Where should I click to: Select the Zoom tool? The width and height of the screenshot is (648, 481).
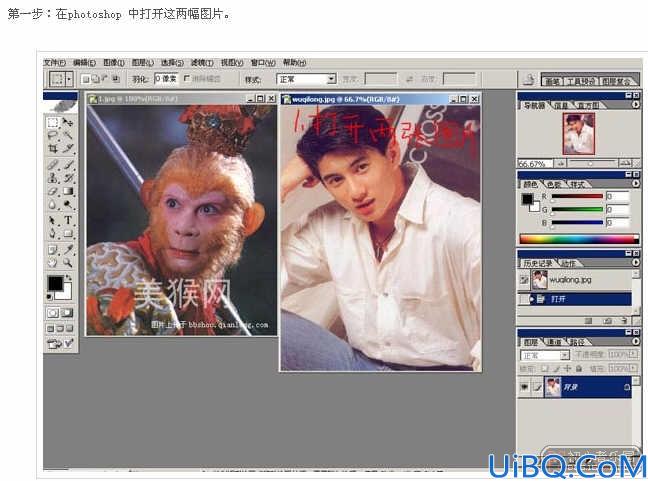point(67,262)
